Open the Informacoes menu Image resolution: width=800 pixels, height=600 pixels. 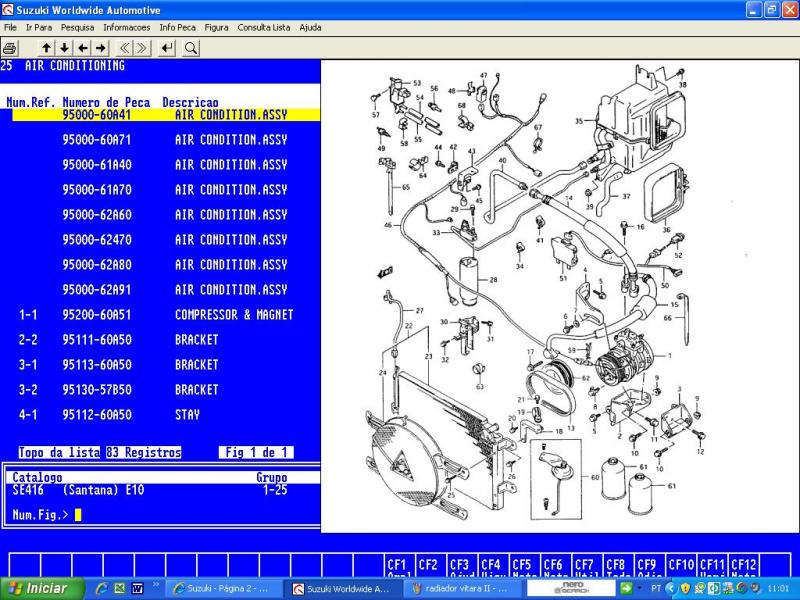coord(127,28)
